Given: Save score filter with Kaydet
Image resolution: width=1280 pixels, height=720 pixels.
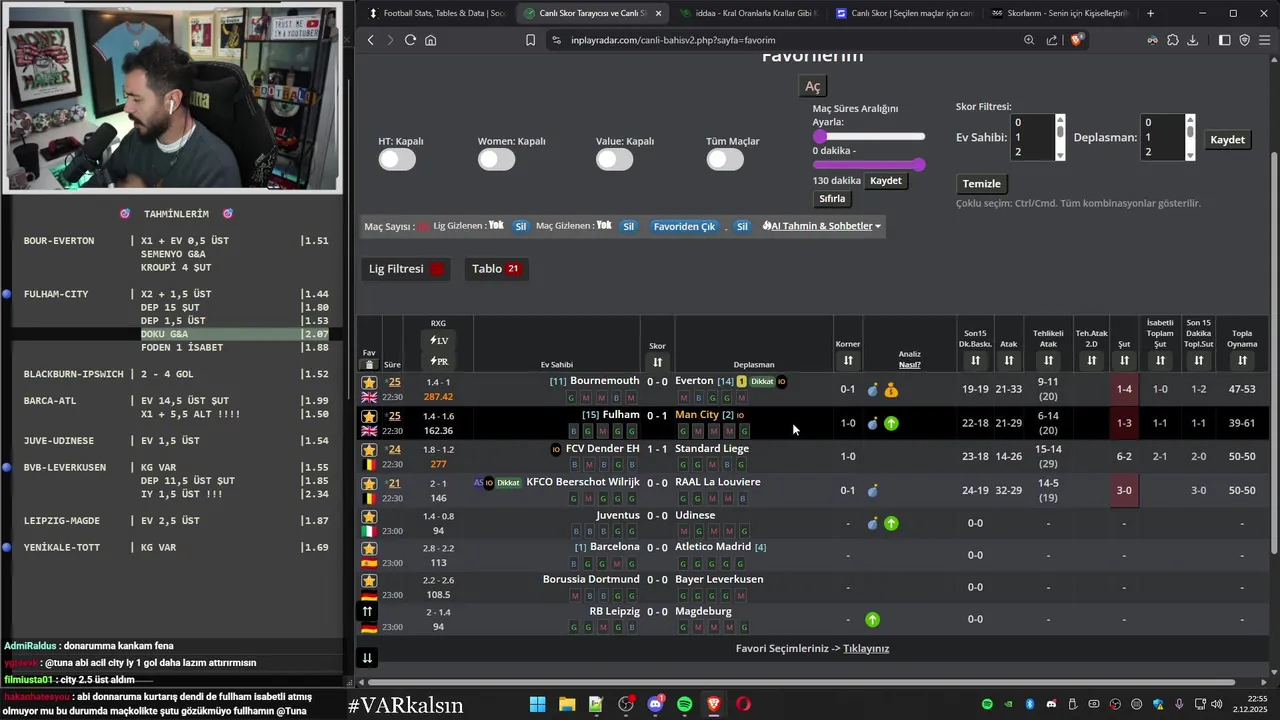Looking at the screenshot, I should 1227,140.
